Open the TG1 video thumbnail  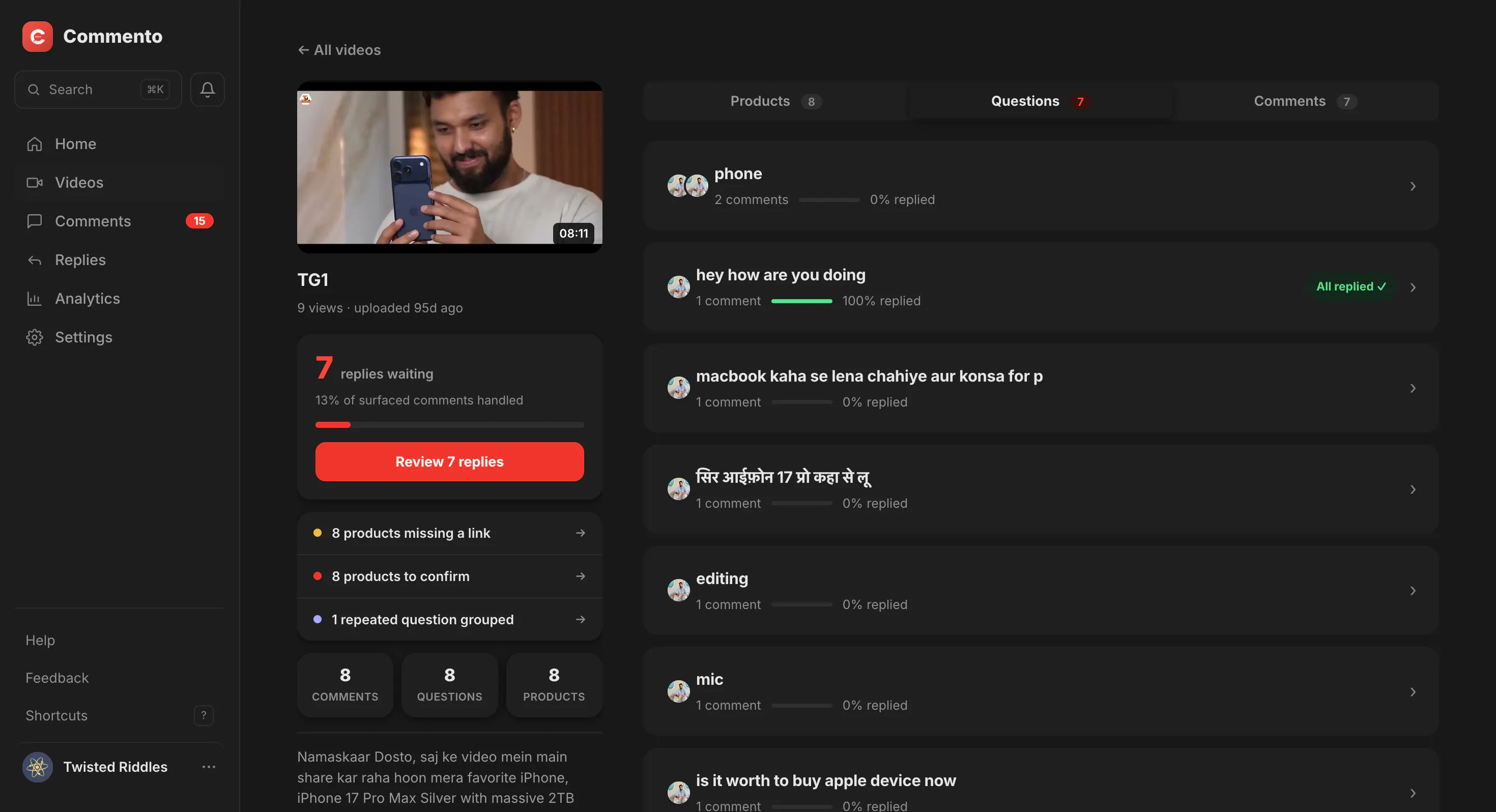pyautogui.click(x=449, y=167)
